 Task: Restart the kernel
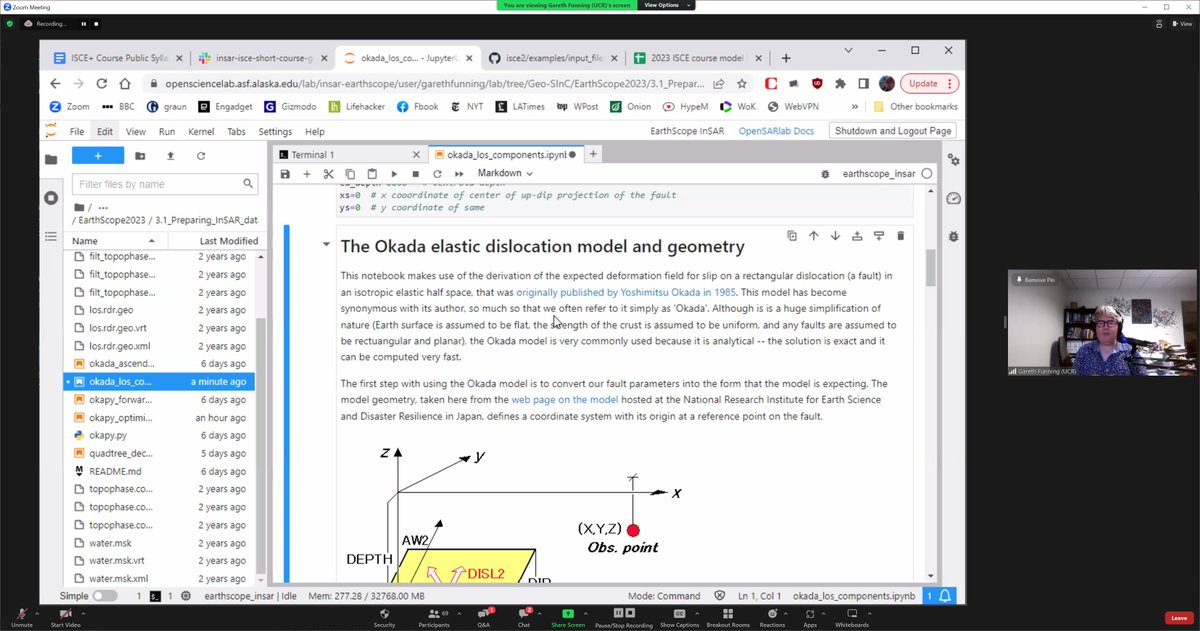click(437, 174)
